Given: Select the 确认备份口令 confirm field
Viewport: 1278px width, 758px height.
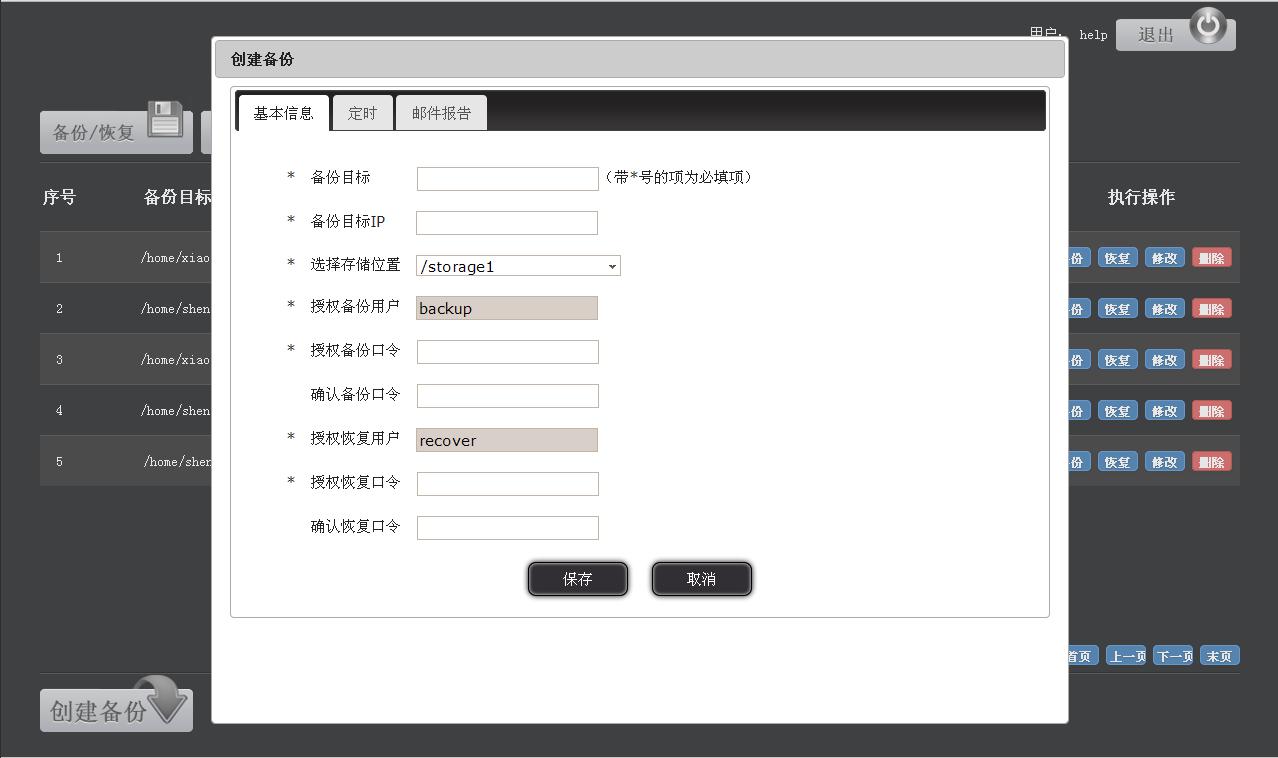Looking at the screenshot, I should tap(507, 396).
